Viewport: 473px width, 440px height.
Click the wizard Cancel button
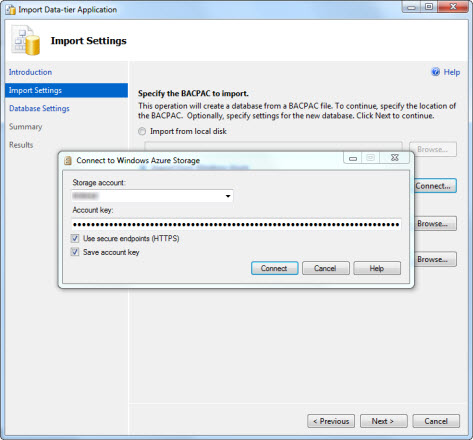[x=436, y=421]
